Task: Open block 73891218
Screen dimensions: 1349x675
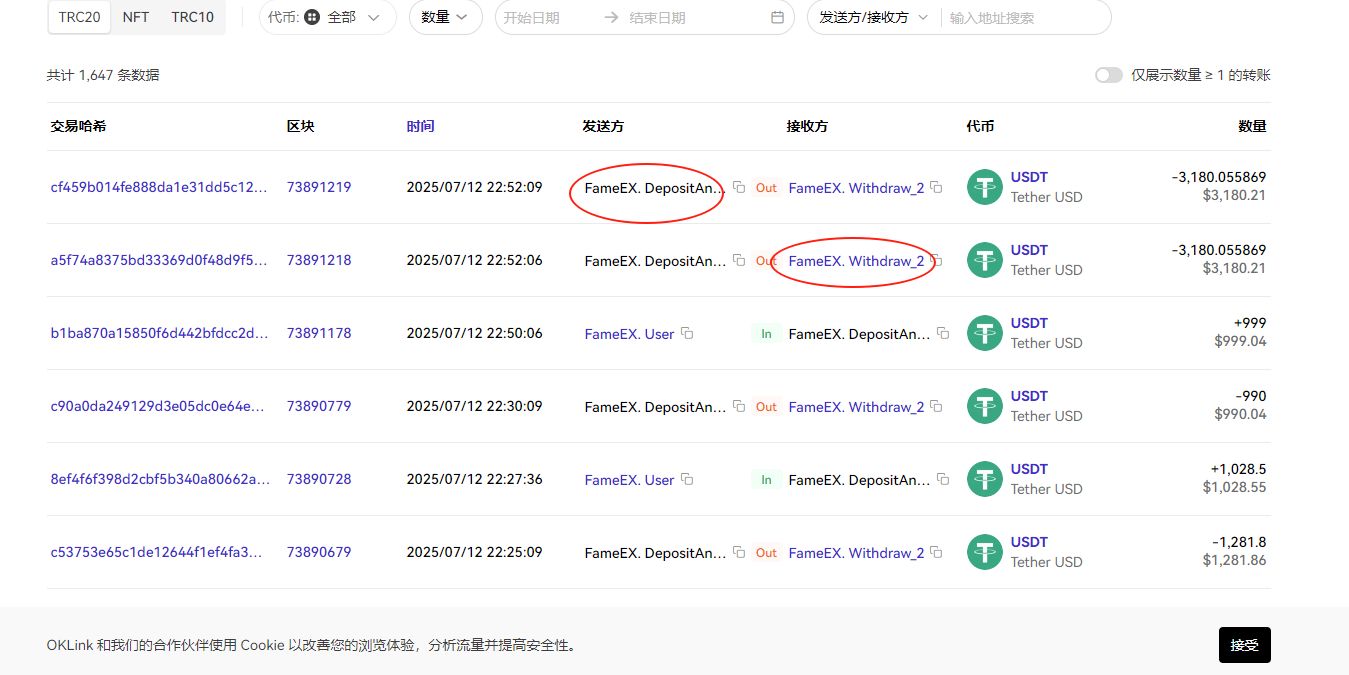Action: coord(319,260)
